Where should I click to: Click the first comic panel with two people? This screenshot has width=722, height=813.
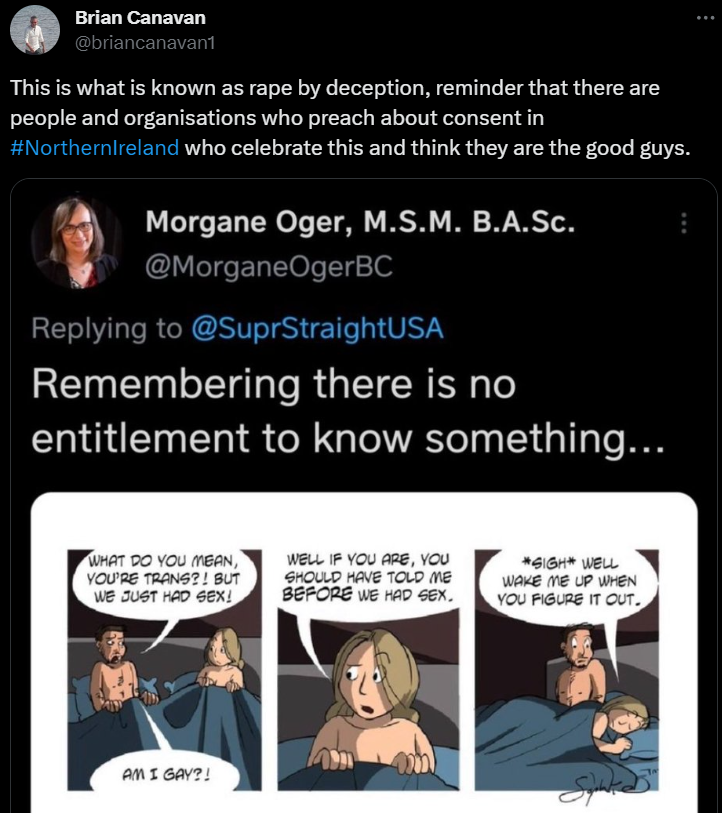point(164,670)
